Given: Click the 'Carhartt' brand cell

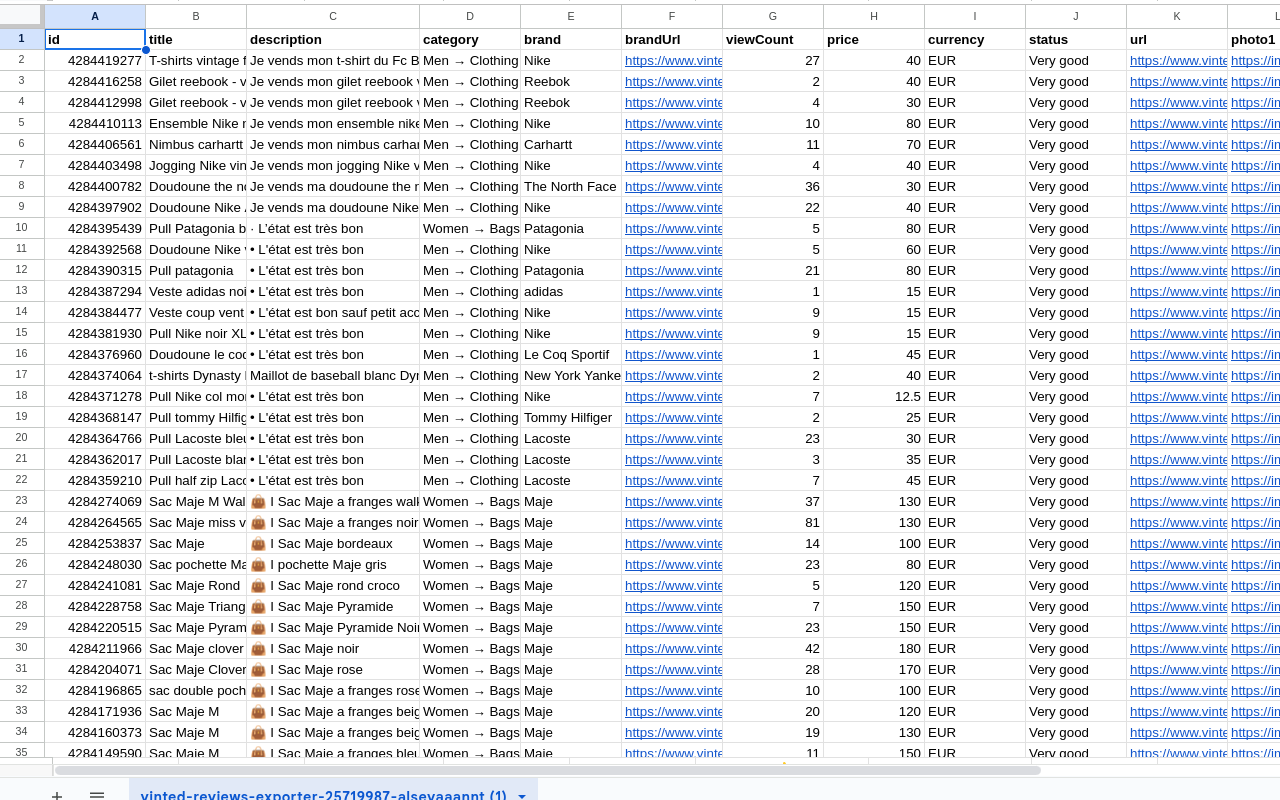Looking at the screenshot, I should pyautogui.click(x=571, y=144).
